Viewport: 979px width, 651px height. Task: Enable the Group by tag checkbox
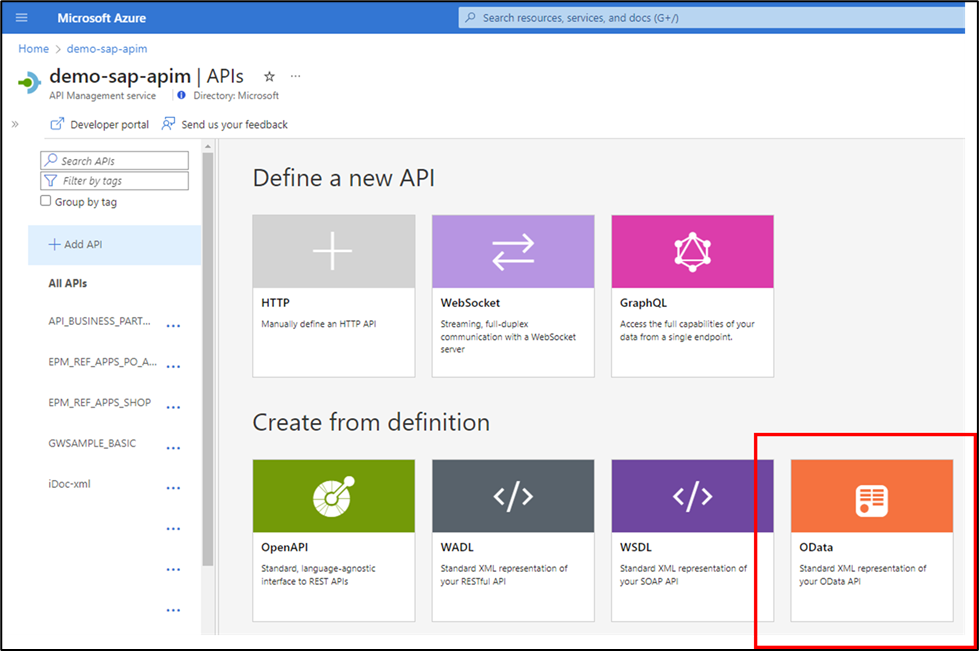pos(46,200)
